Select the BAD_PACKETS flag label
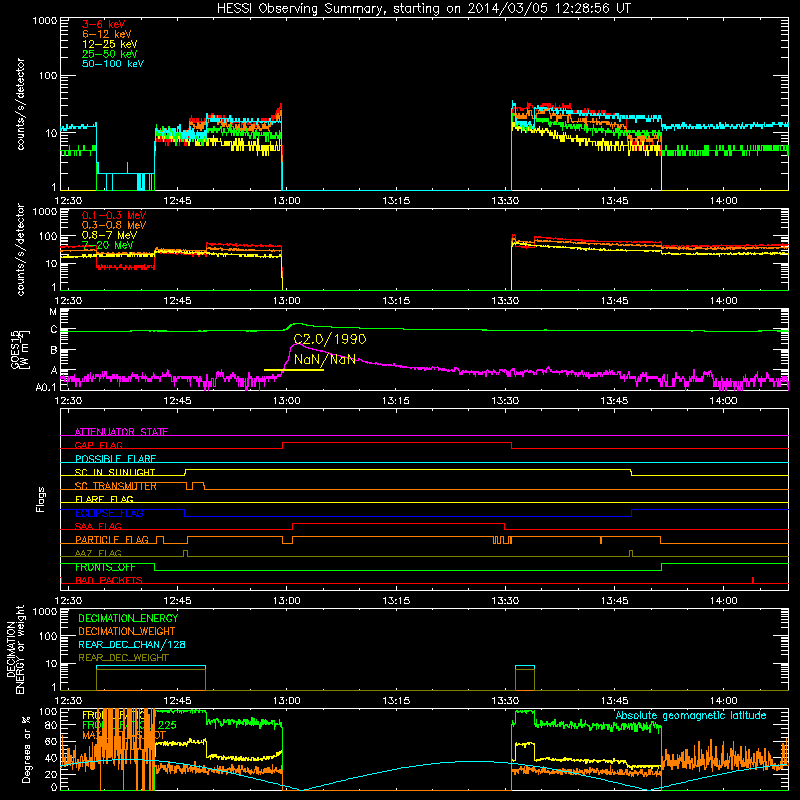800x800 pixels. pos(109,580)
